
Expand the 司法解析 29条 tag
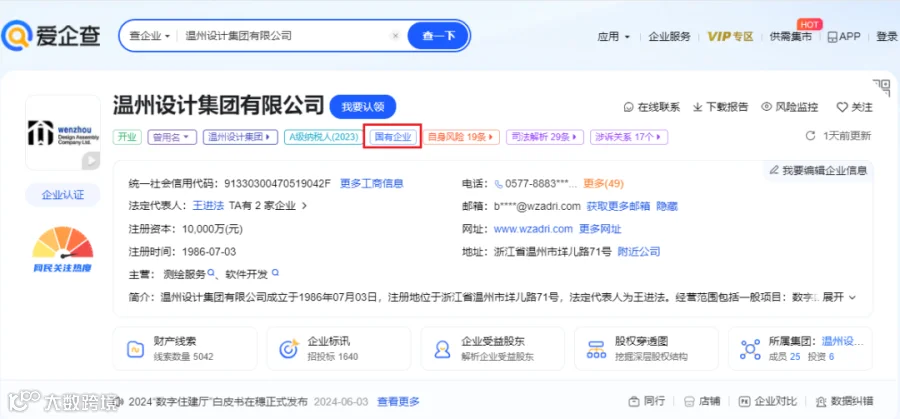tap(545, 137)
